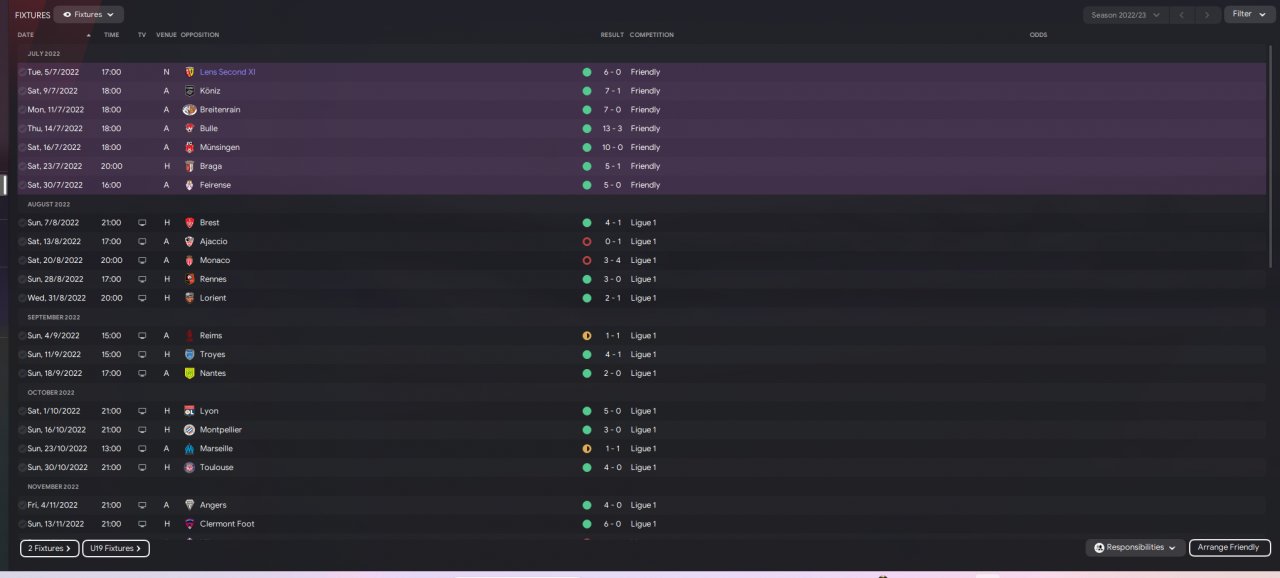Click the Lens Second XI club badge
This screenshot has height=578, width=1280.
point(190,72)
